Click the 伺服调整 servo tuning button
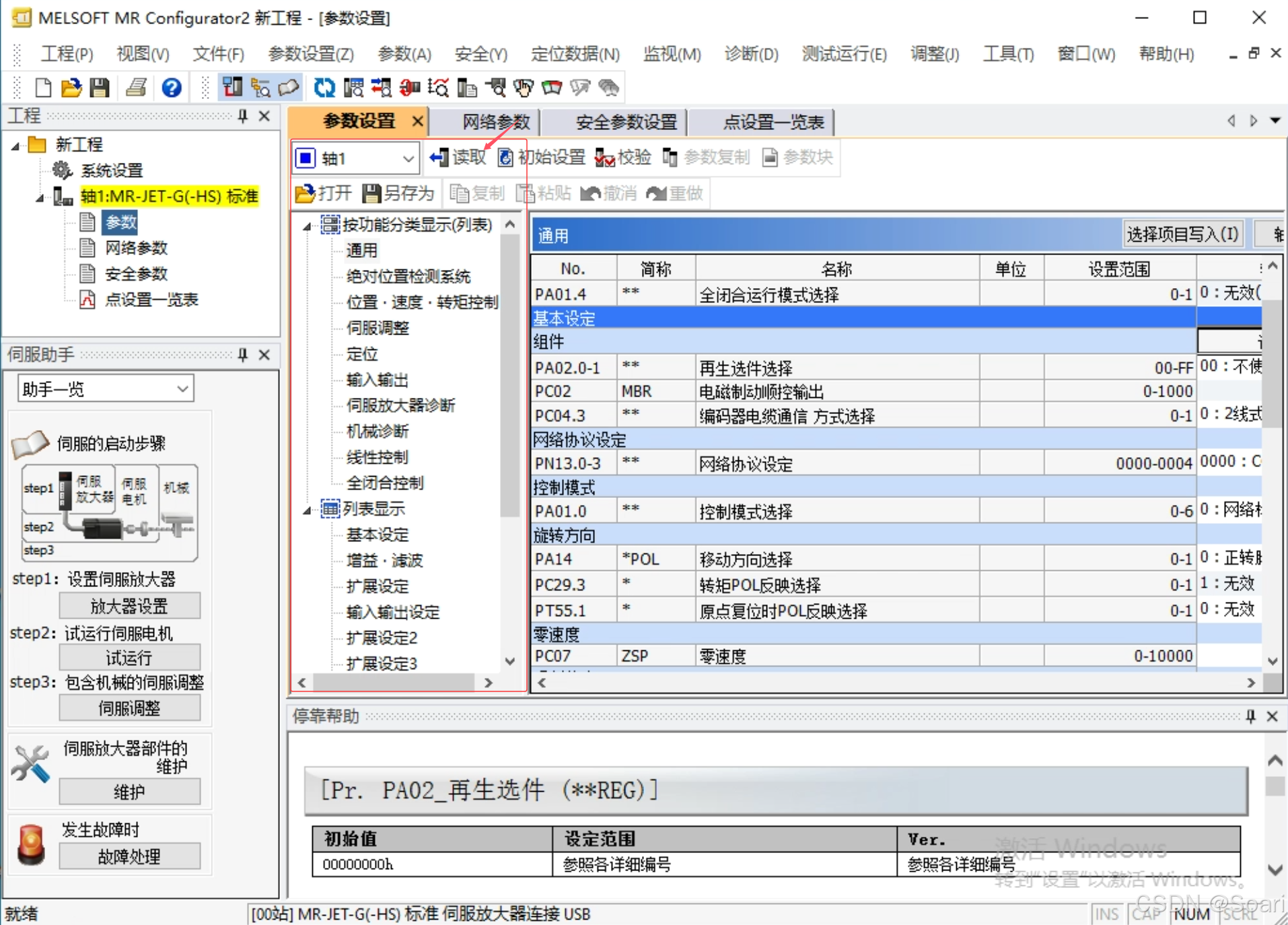This screenshot has width=1288, height=925. tap(129, 708)
